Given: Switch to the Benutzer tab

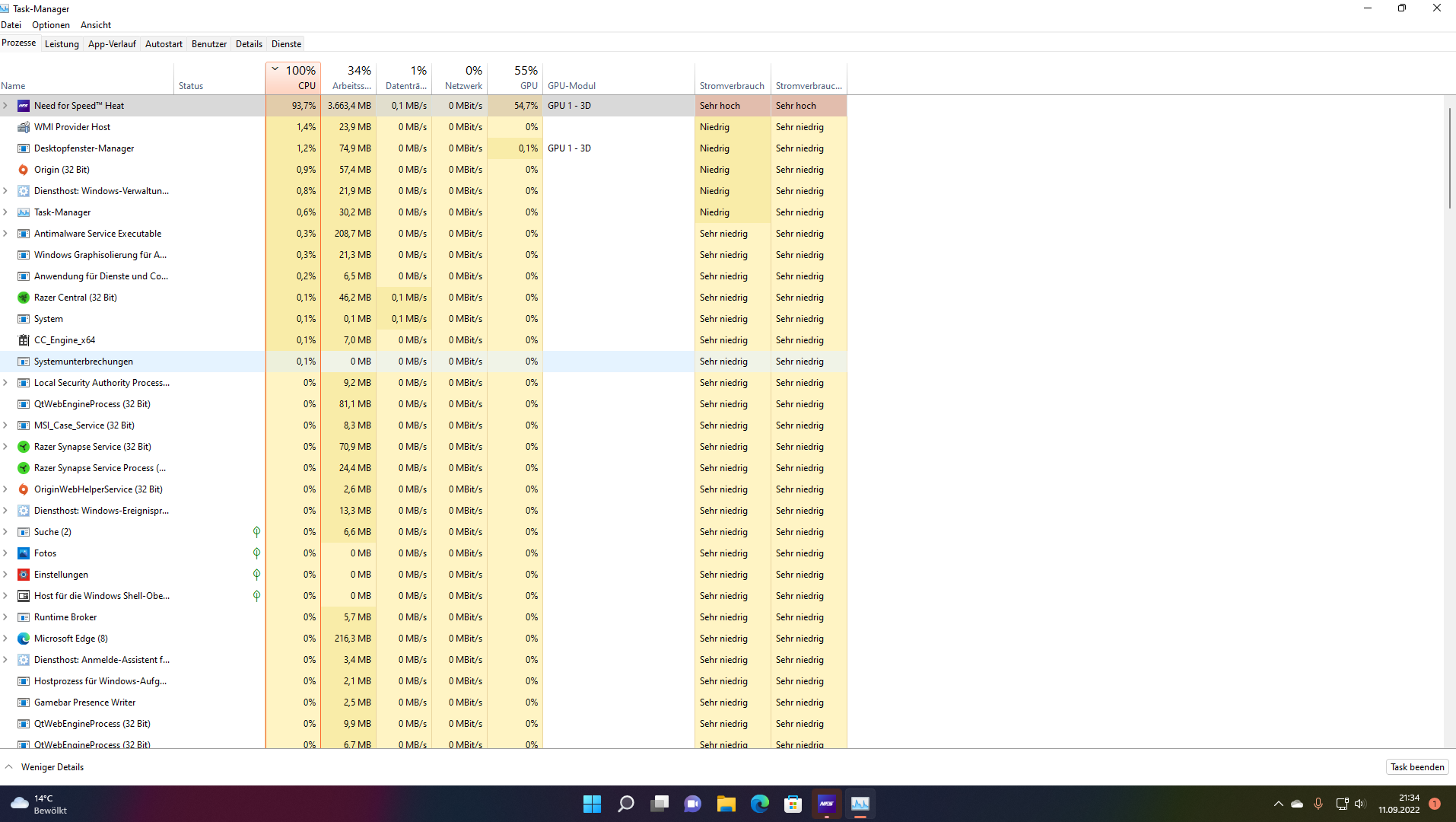Looking at the screenshot, I should (209, 44).
